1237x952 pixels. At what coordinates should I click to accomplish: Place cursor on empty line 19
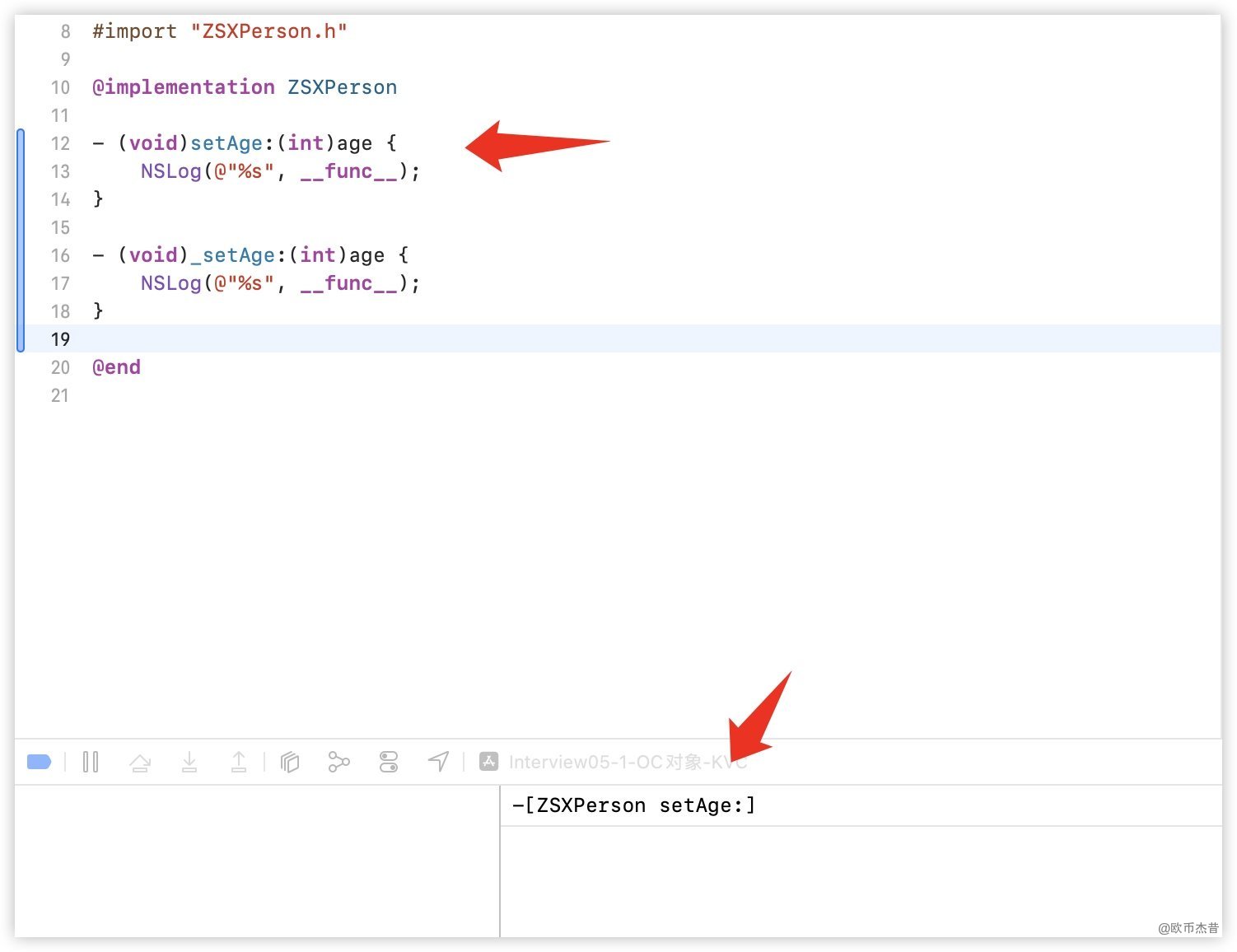pyautogui.click(x=494, y=339)
